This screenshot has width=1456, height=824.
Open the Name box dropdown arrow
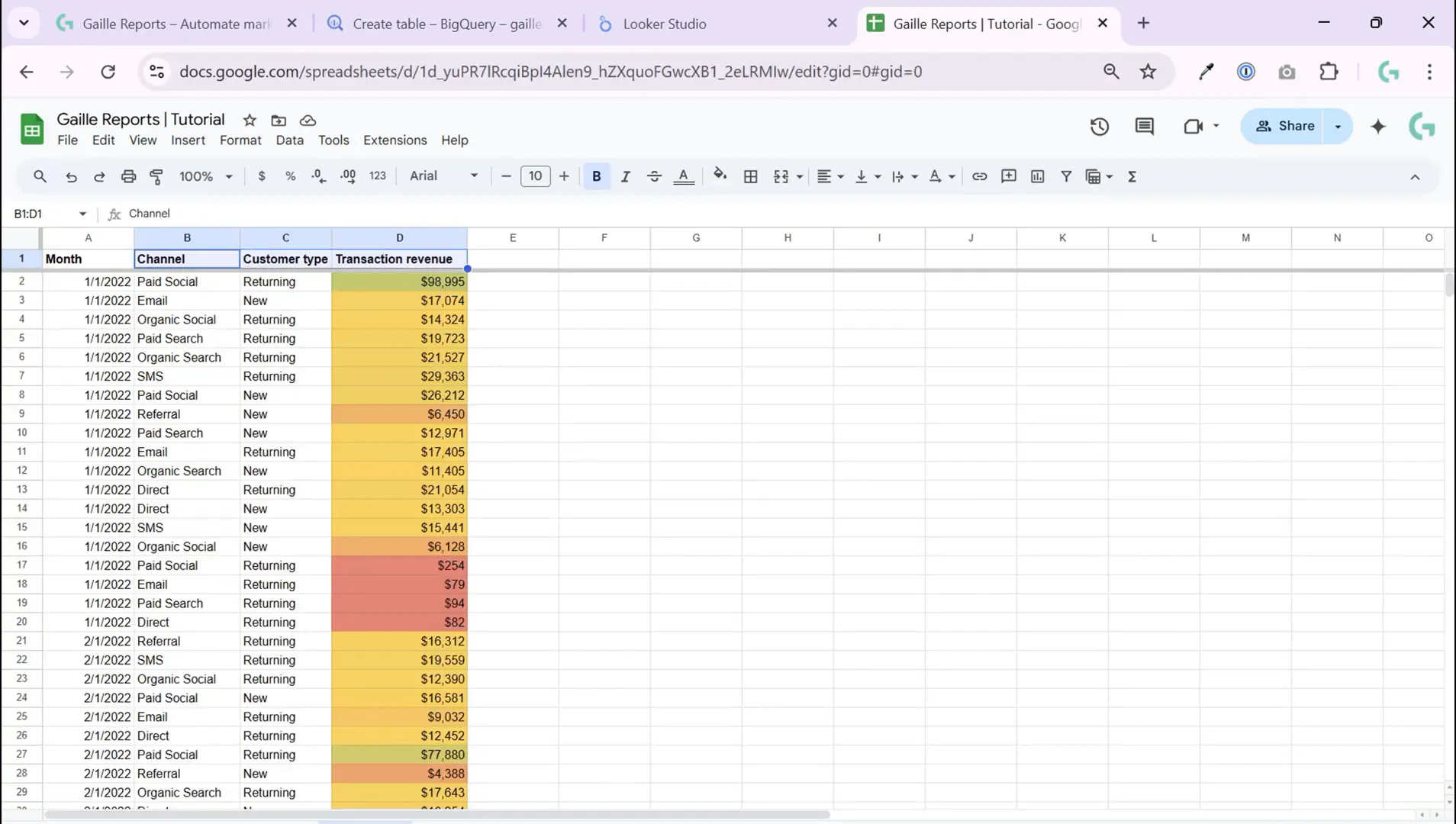coord(82,214)
